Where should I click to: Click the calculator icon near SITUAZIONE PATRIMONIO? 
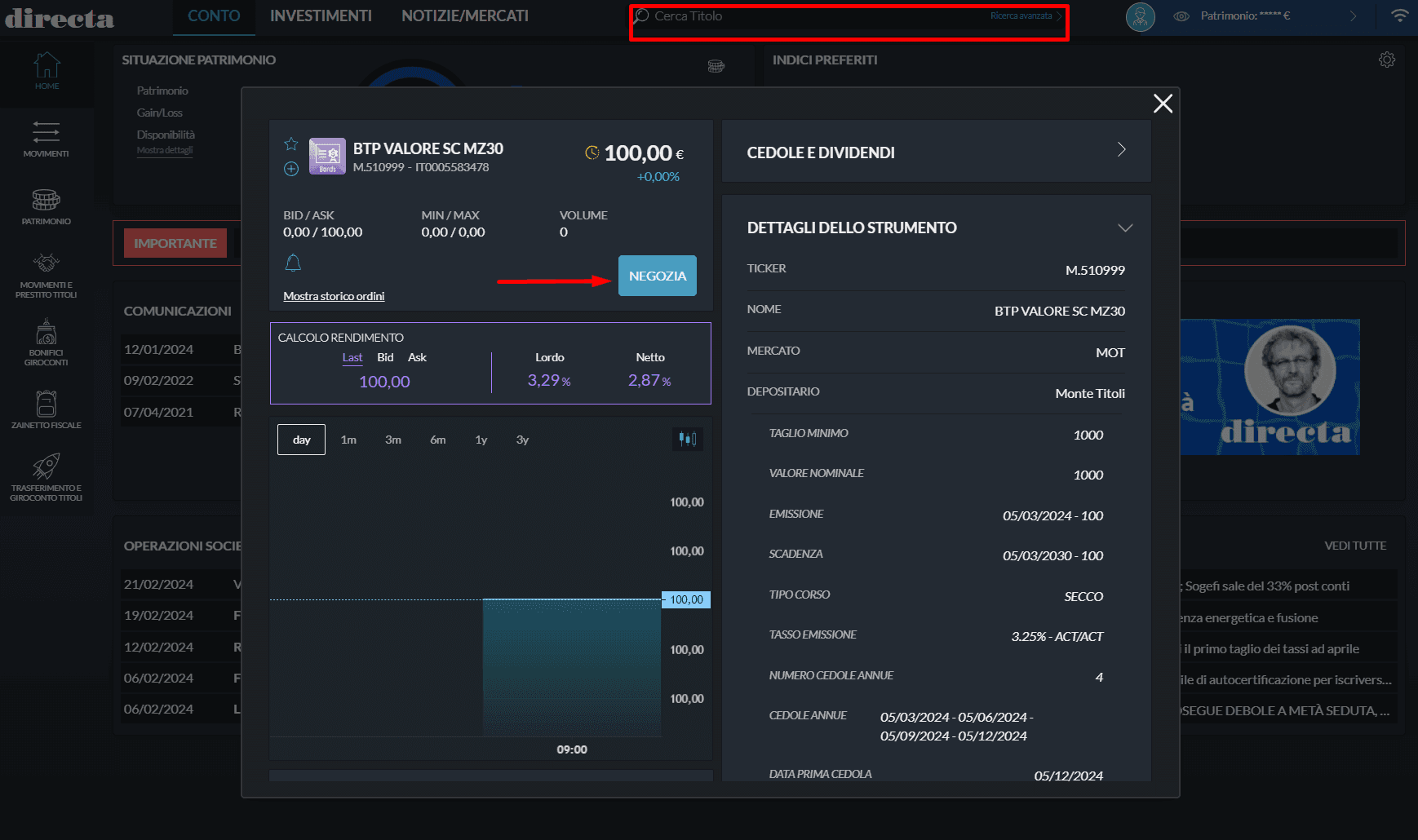pyautogui.click(x=716, y=66)
